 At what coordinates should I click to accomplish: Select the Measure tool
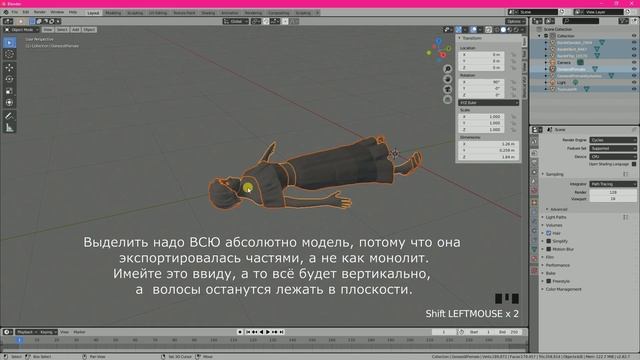(x=9, y=128)
